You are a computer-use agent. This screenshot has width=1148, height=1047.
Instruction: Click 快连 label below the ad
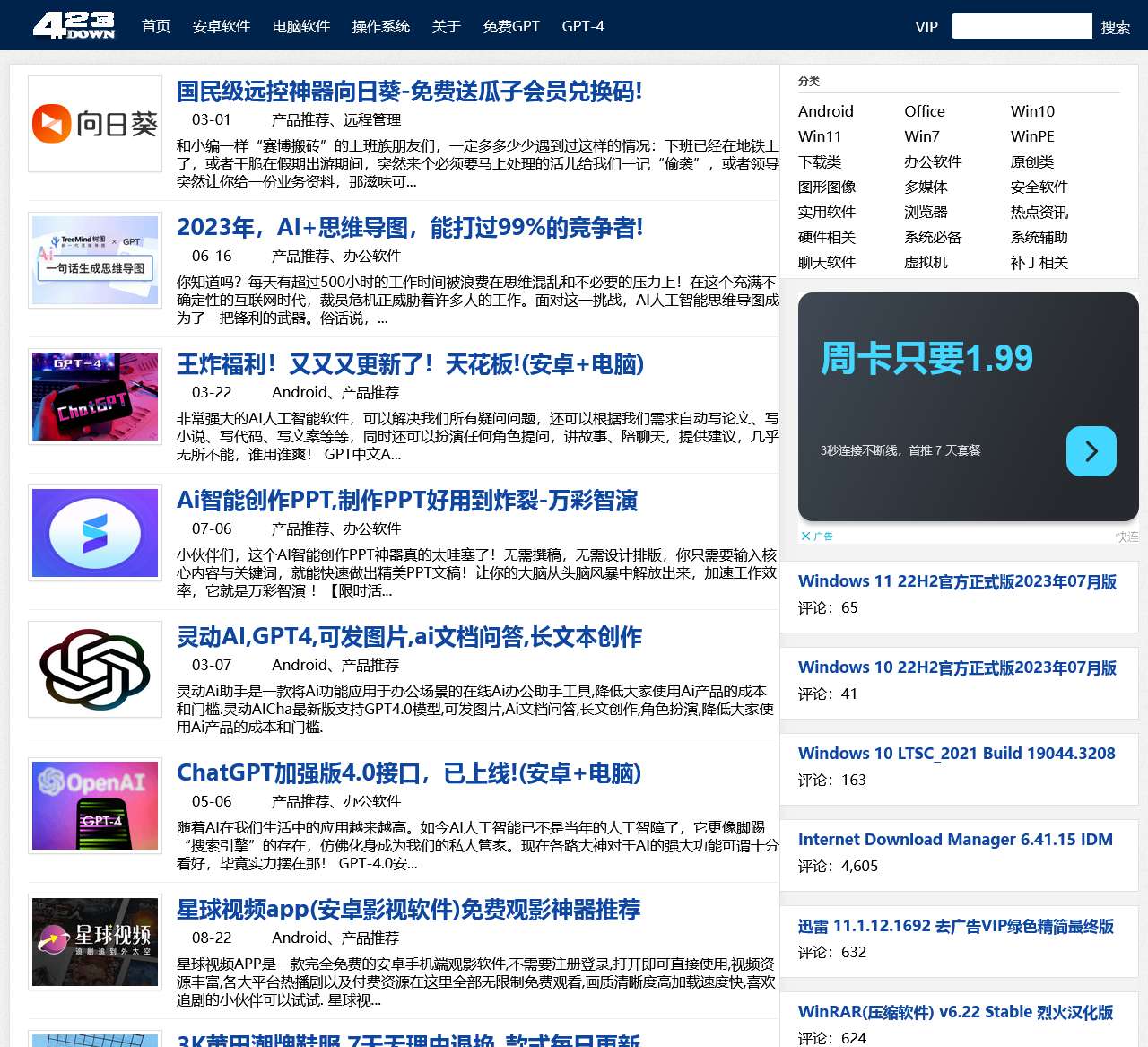pyautogui.click(x=1127, y=537)
